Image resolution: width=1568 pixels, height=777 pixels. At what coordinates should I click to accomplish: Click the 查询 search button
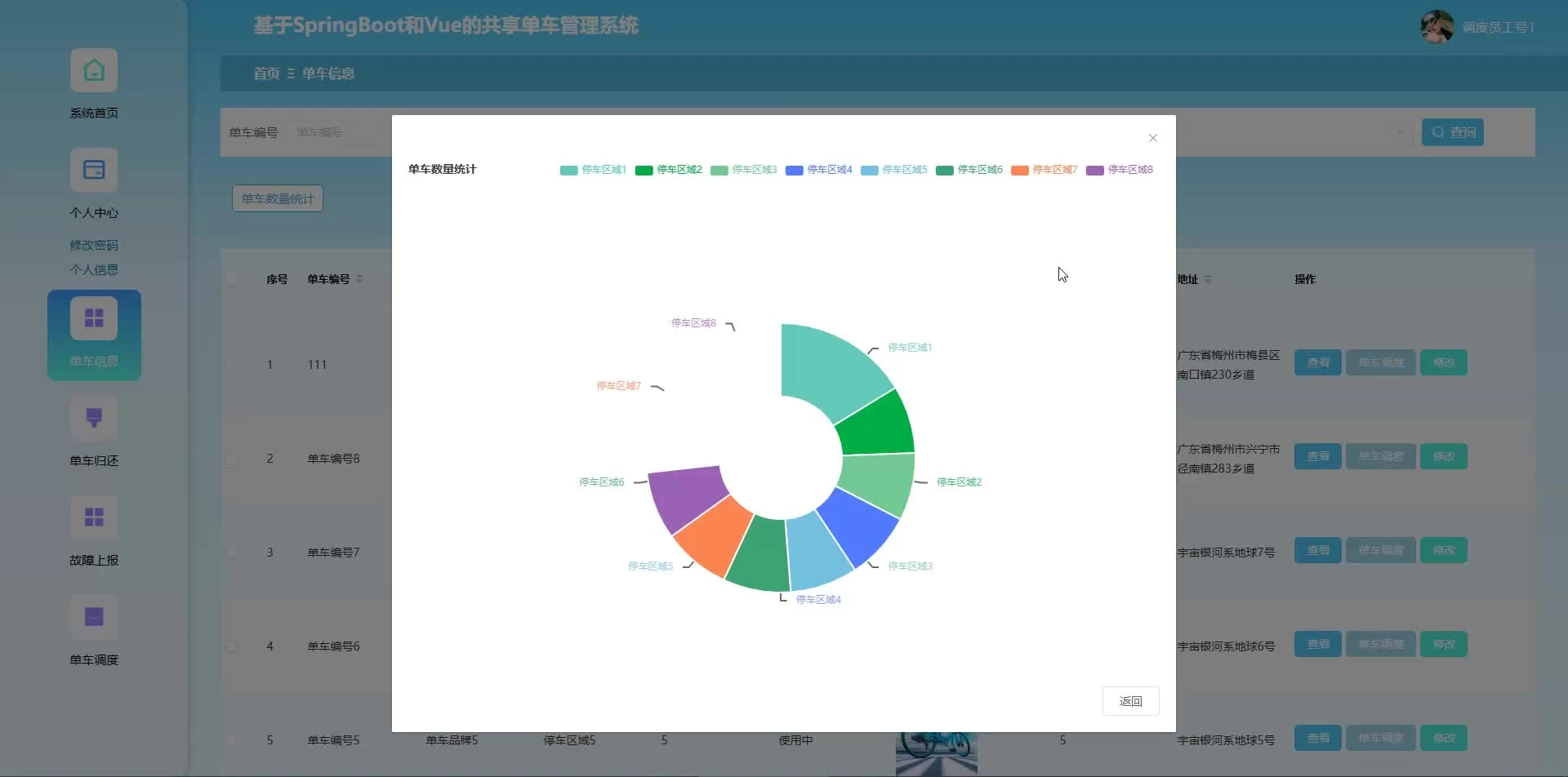click(1453, 132)
